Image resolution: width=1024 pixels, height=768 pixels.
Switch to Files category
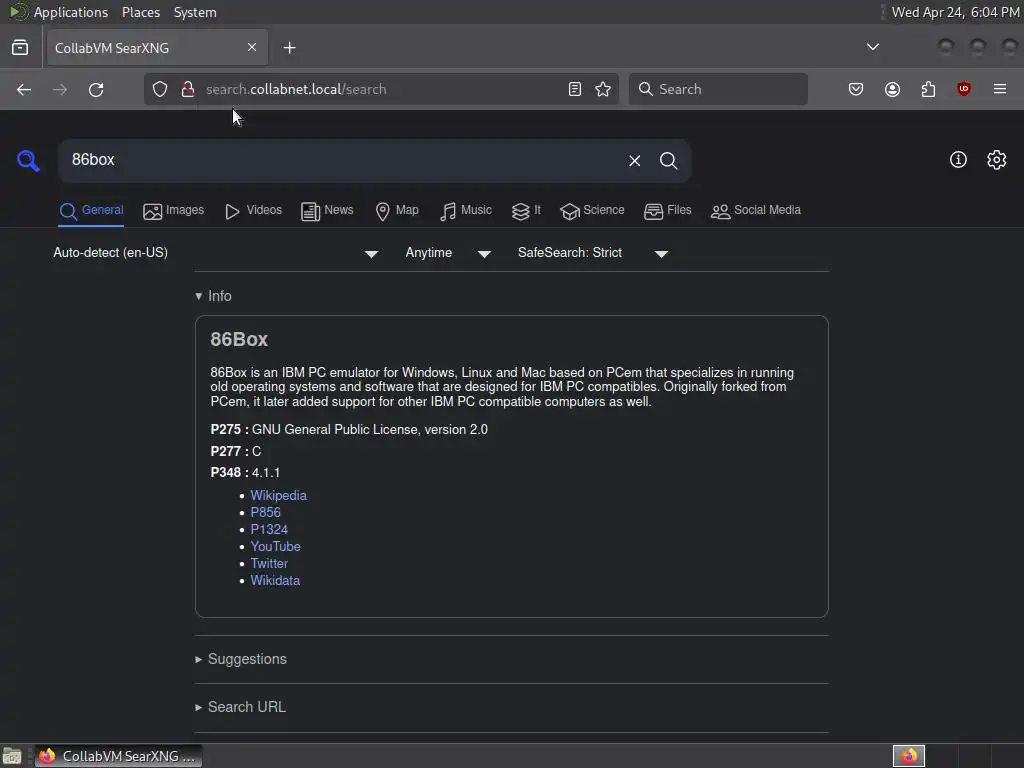[667, 210]
